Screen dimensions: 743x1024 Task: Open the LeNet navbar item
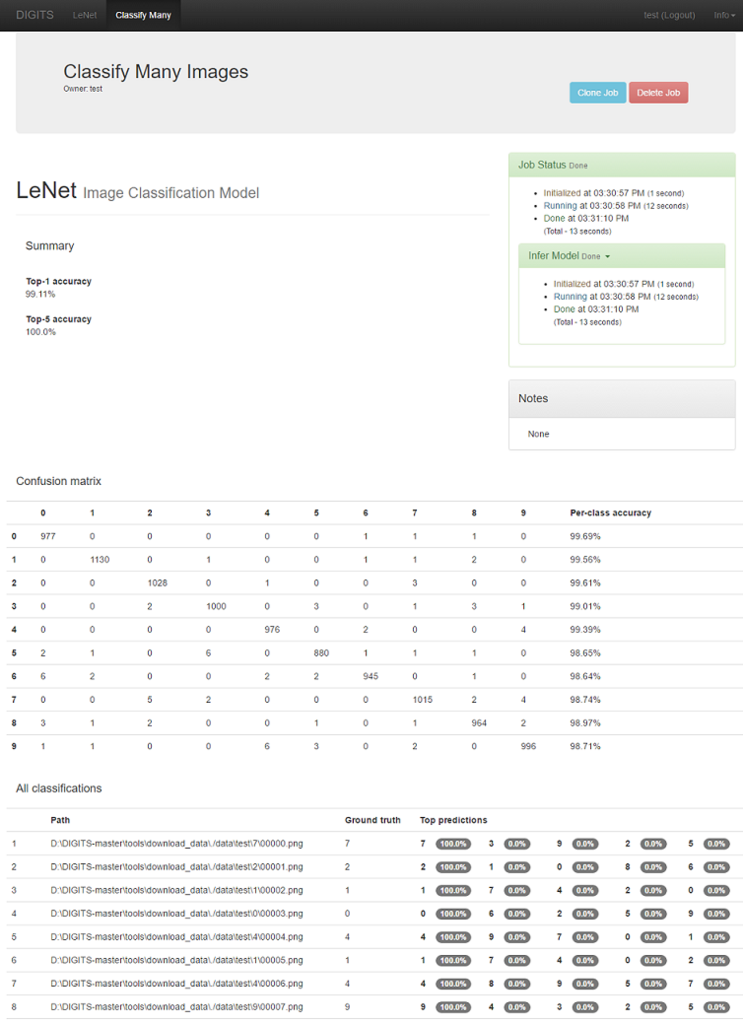[x=85, y=15]
